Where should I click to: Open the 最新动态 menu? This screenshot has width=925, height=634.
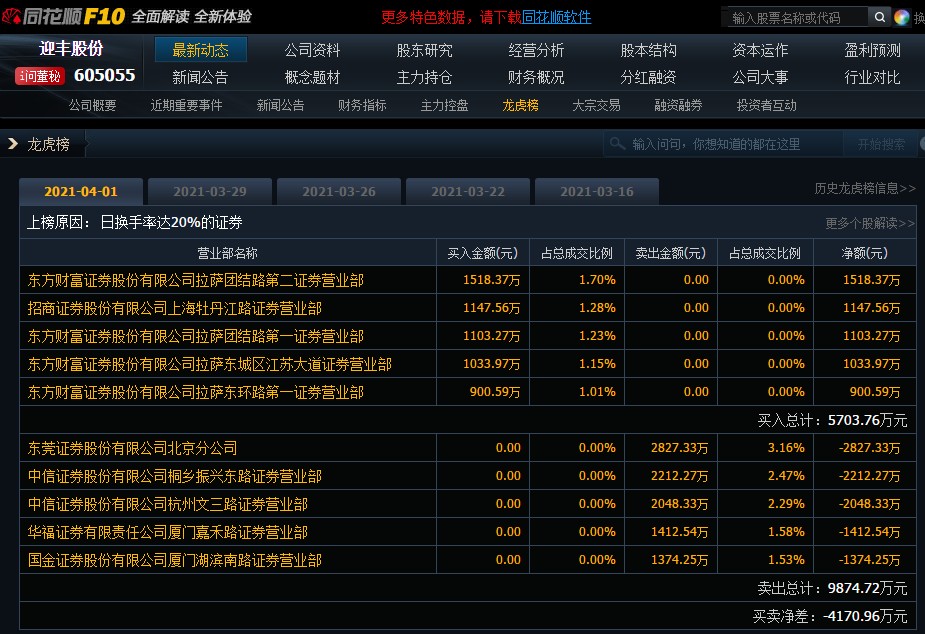[x=201, y=50]
